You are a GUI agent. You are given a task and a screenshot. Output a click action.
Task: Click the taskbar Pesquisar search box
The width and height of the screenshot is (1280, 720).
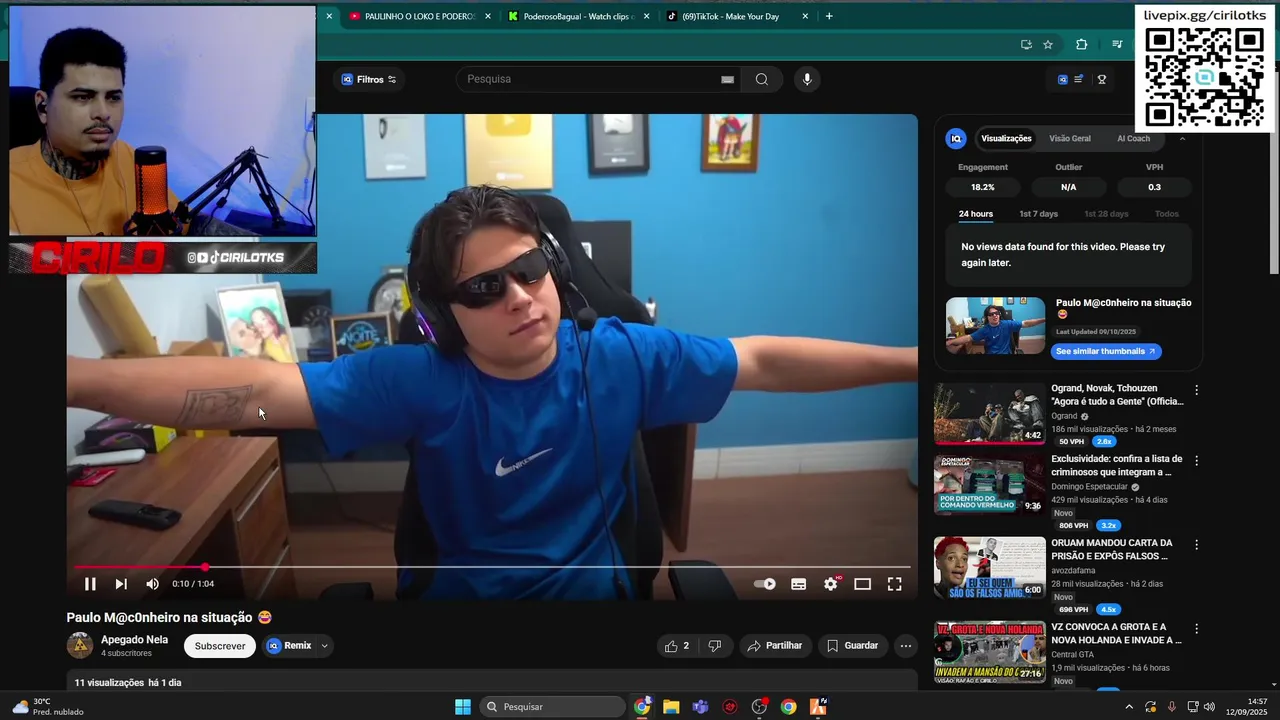pyautogui.click(x=551, y=707)
